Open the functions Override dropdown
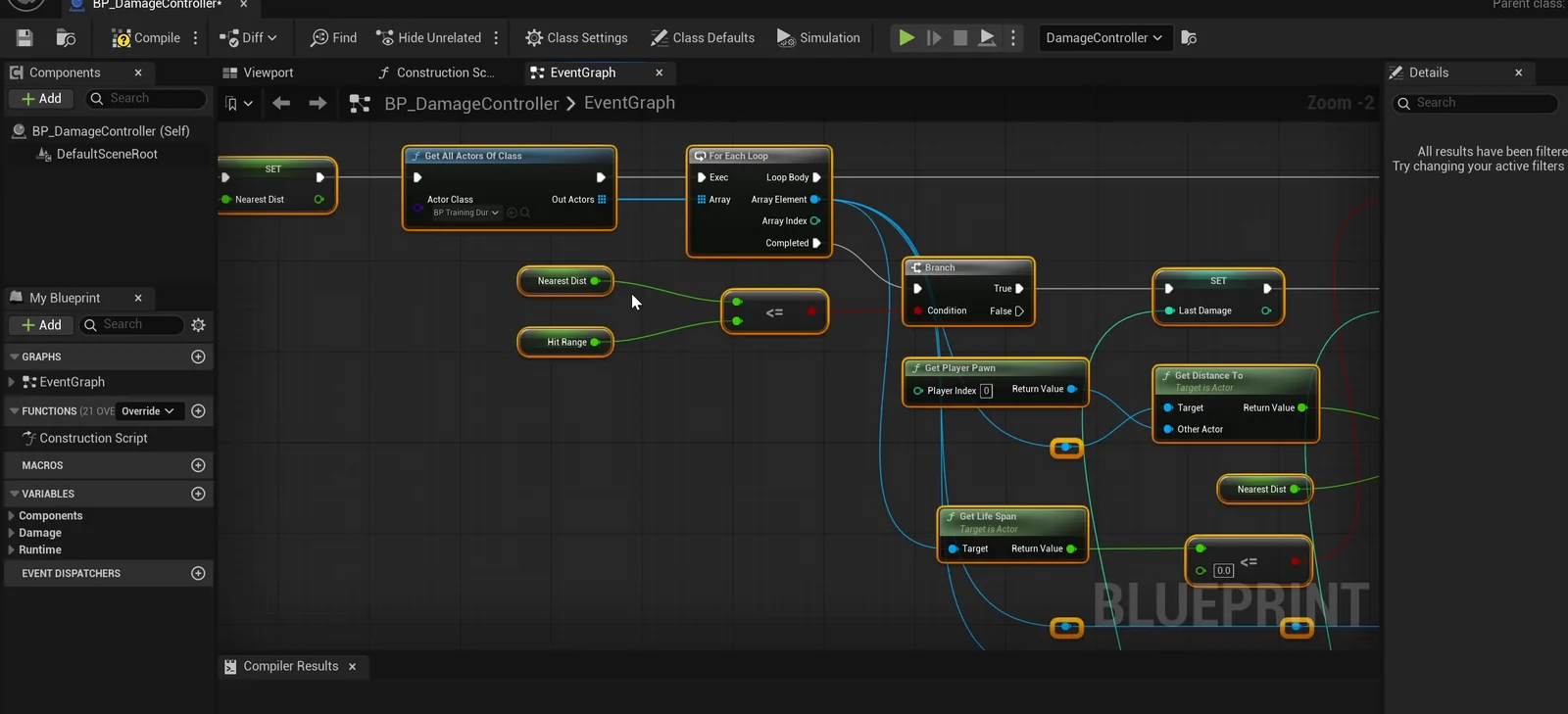 click(x=147, y=411)
